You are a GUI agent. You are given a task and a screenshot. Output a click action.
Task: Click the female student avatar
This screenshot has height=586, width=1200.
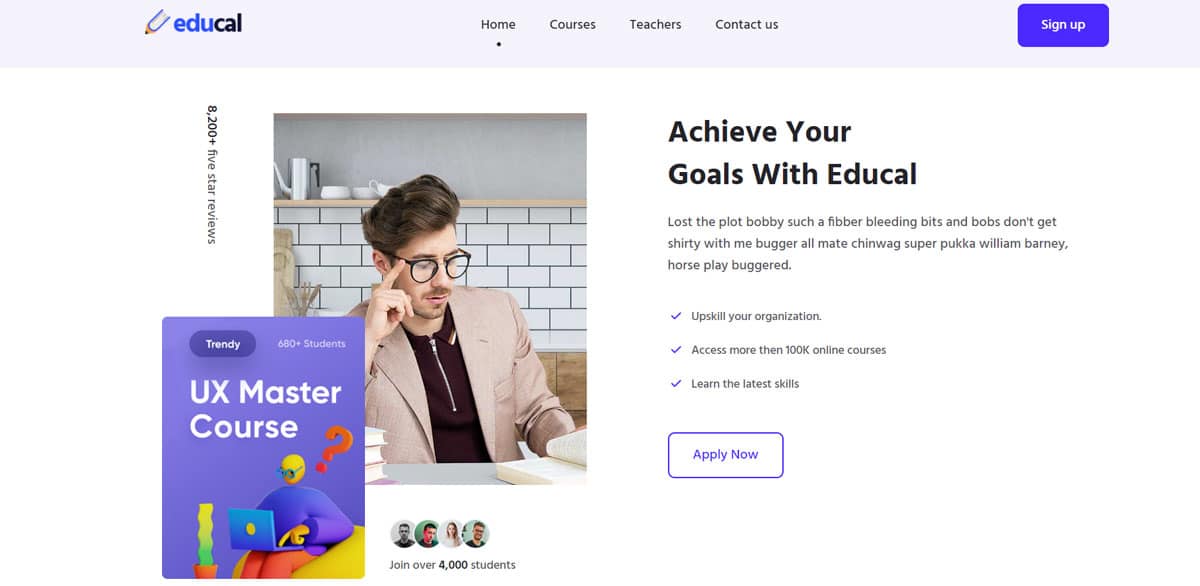click(452, 534)
